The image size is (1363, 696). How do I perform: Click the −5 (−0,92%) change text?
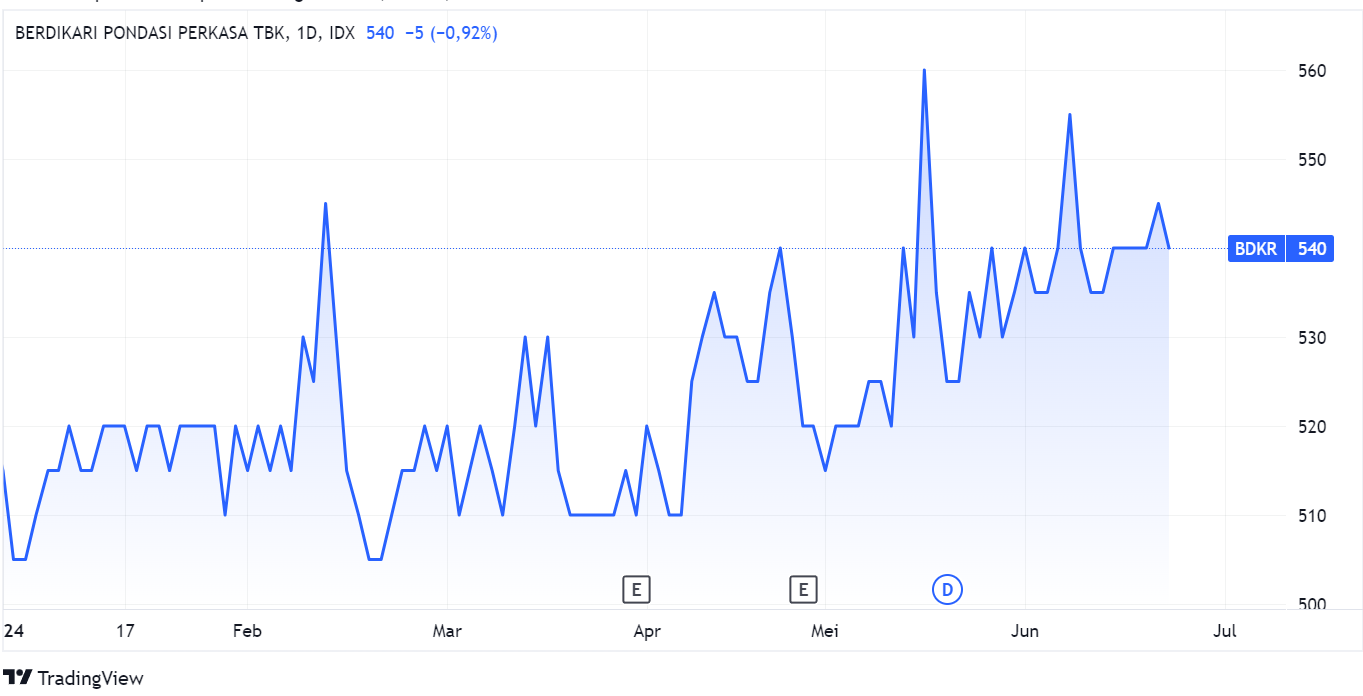[x=451, y=33]
